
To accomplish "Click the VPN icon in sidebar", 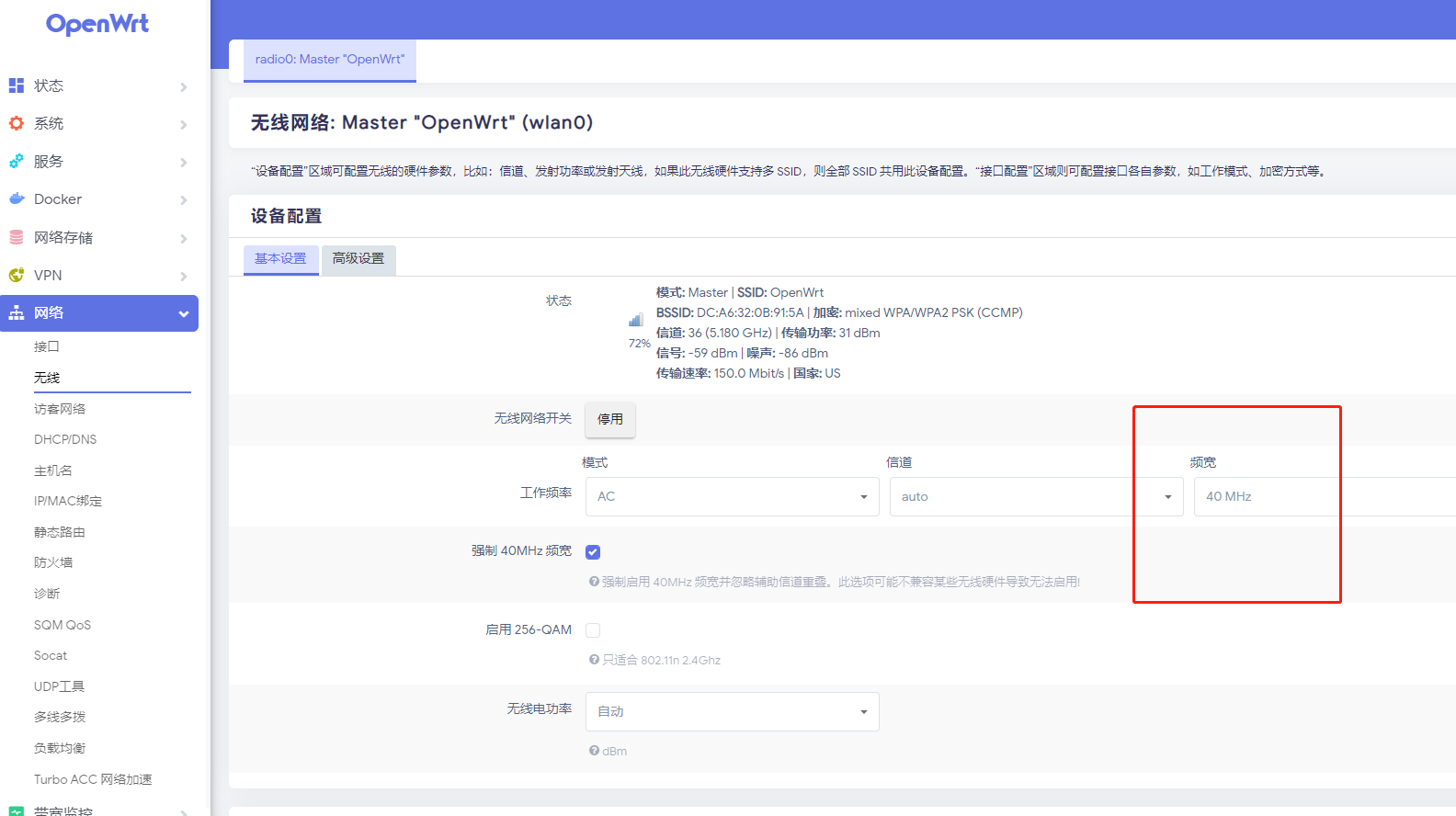I will pyautogui.click(x=17, y=275).
